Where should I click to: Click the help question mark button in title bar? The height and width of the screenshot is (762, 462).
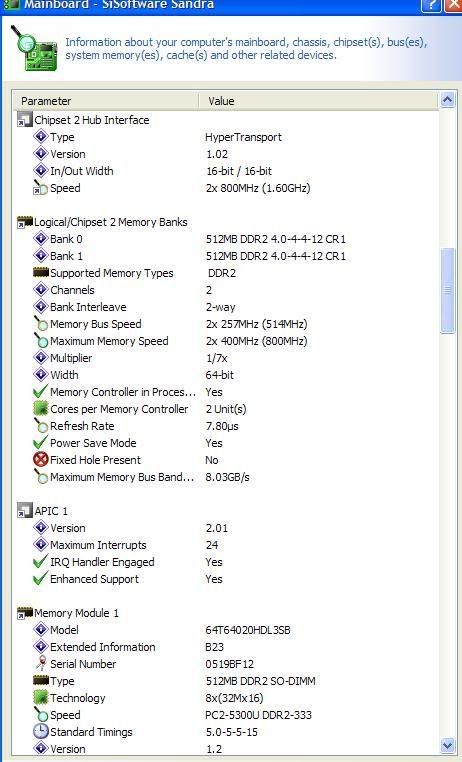[431, 5]
